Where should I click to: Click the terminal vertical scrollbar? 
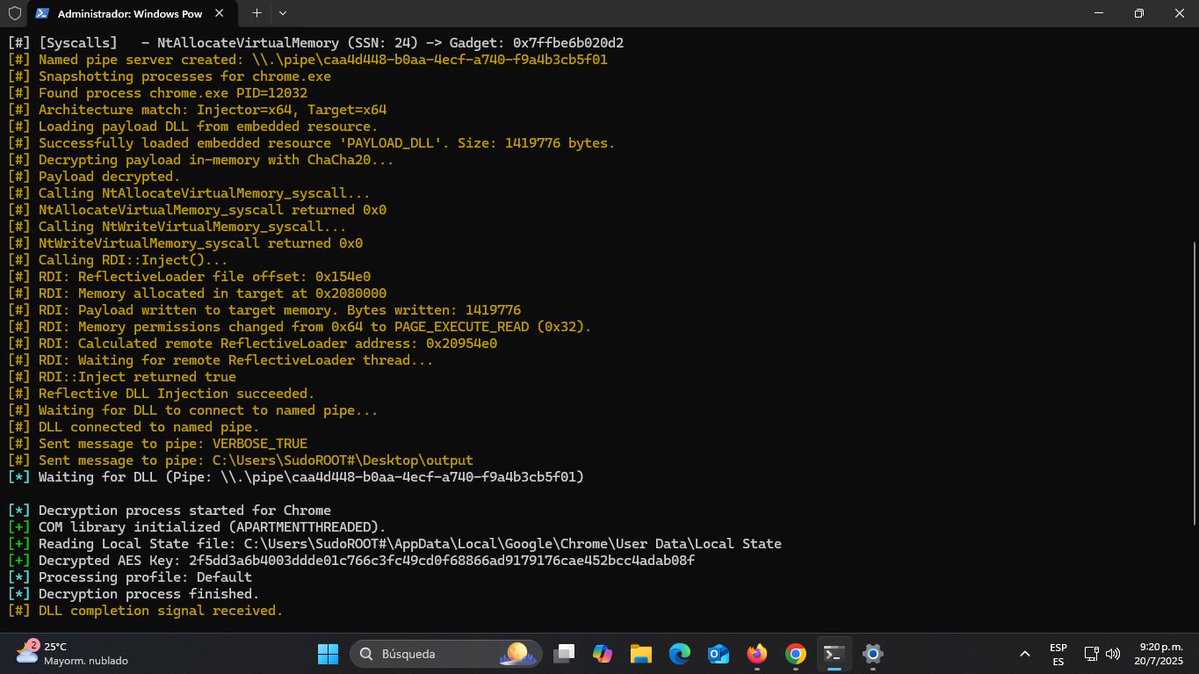point(1194,383)
